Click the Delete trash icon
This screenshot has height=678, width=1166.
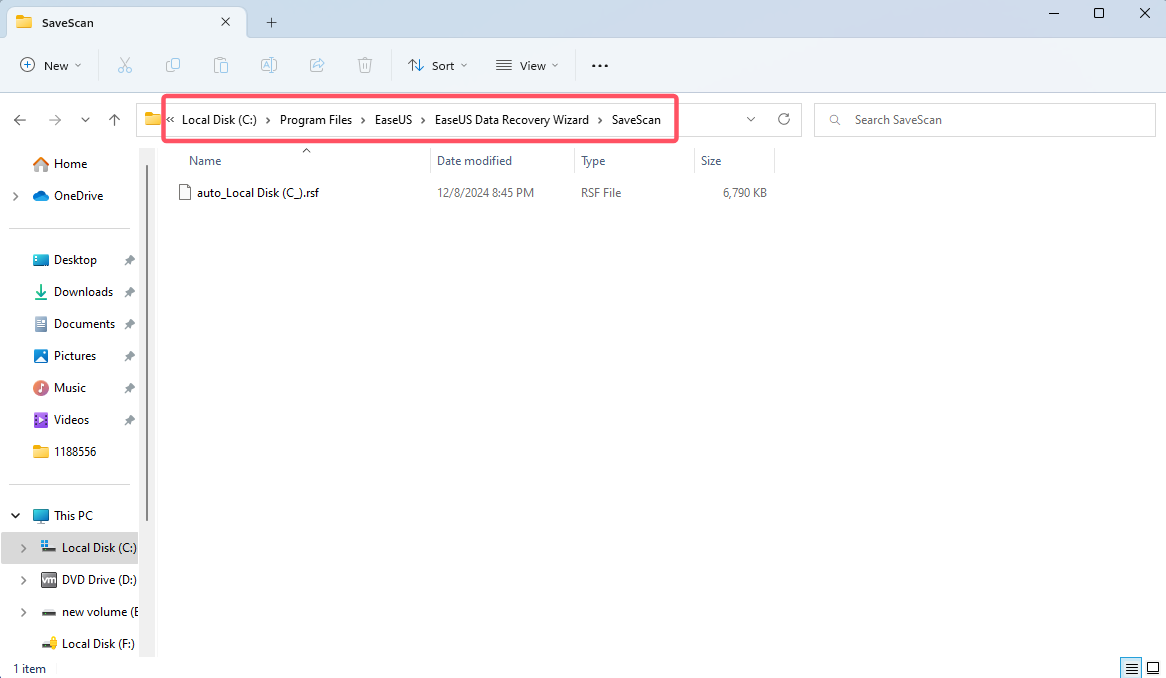(364, 65)
